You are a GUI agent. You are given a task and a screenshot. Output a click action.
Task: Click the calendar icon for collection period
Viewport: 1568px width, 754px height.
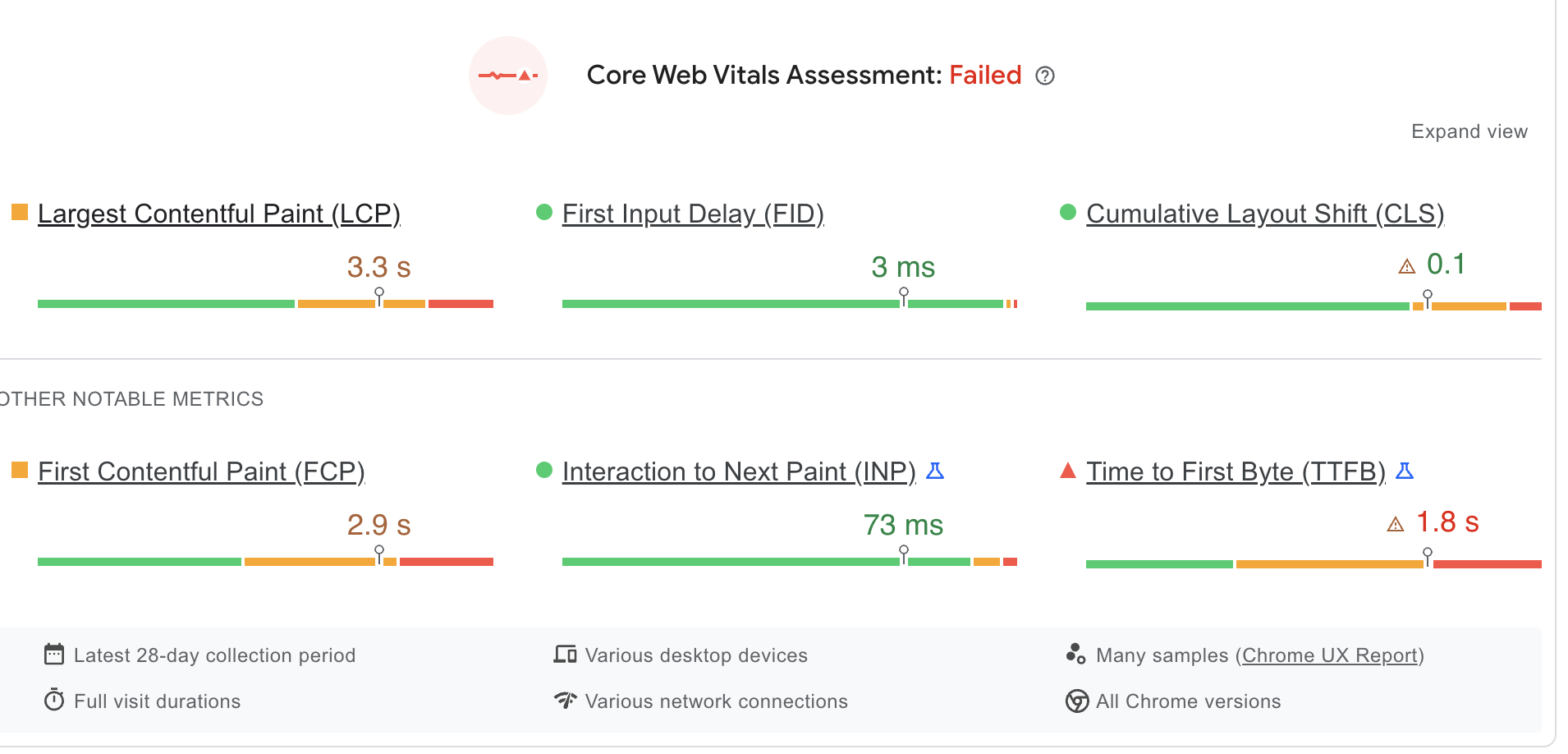pyautogui.click(x=53, y=655)
